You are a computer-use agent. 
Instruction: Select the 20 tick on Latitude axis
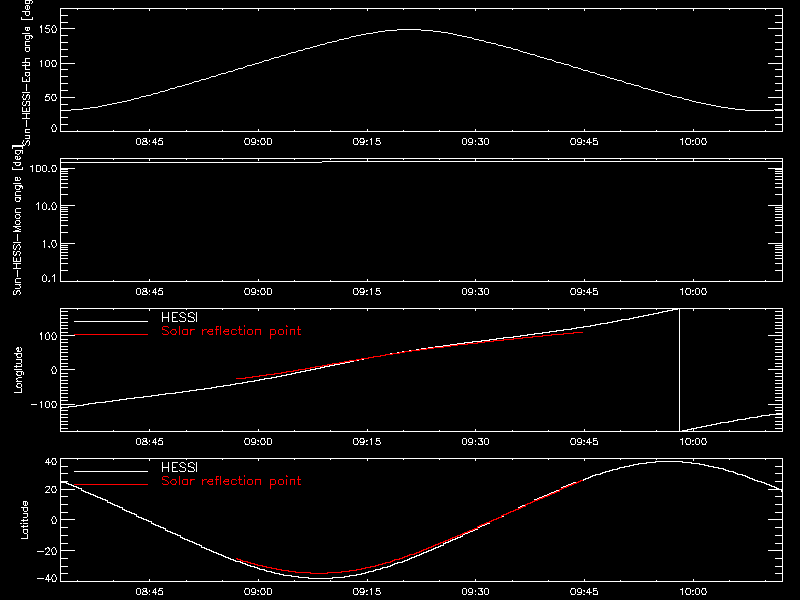click(51, 489)
